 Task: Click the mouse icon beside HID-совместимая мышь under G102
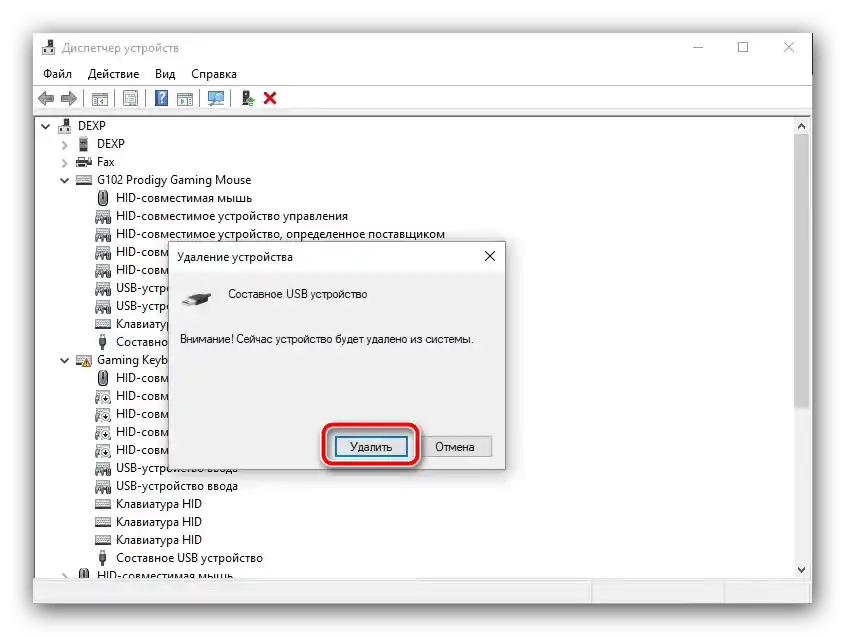coord(103,198)
